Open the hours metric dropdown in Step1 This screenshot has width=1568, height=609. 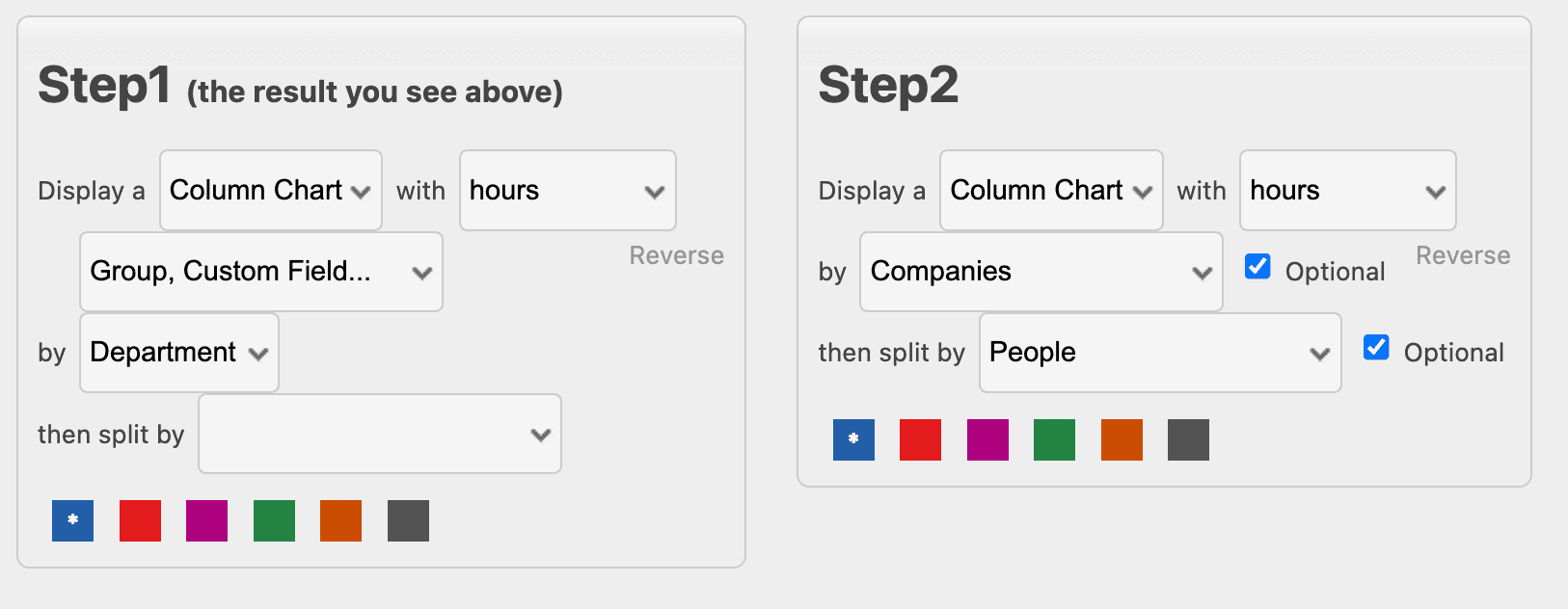(567, 190)
